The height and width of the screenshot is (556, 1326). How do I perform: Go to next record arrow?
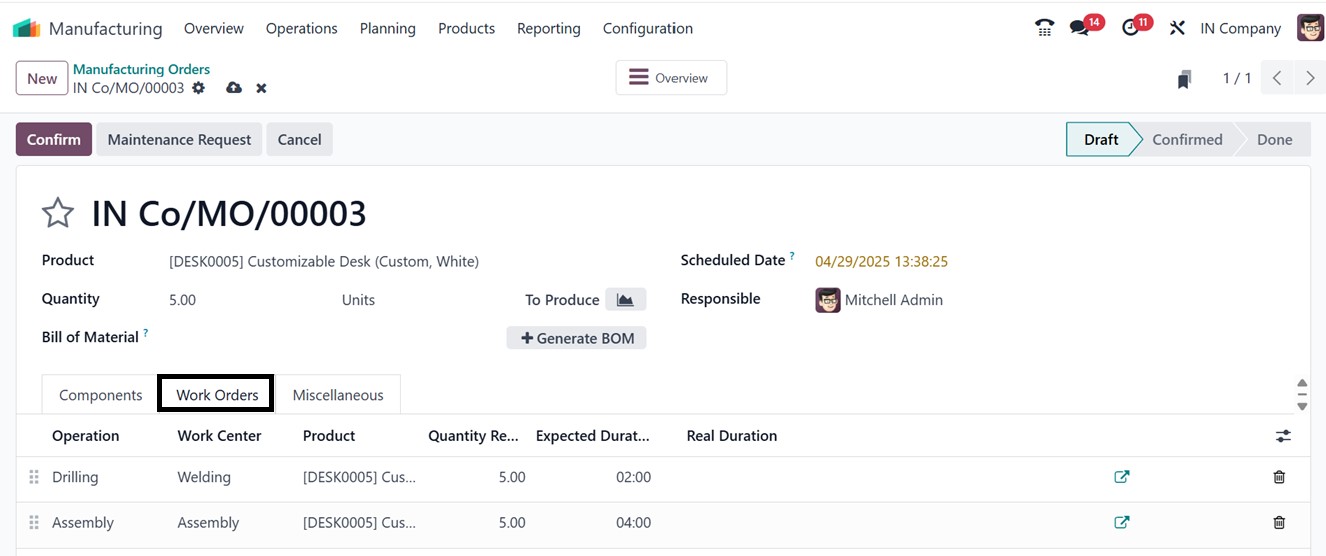pyautogui.click(x=1310, y=78)
